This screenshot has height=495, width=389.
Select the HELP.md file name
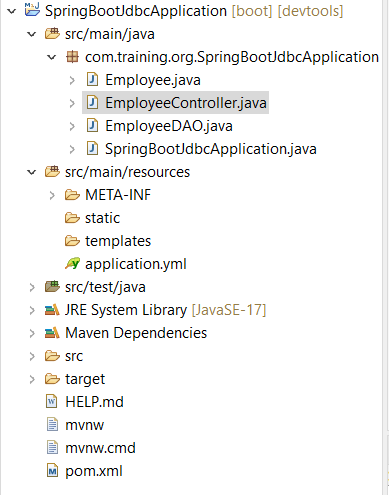pos(94,402)
